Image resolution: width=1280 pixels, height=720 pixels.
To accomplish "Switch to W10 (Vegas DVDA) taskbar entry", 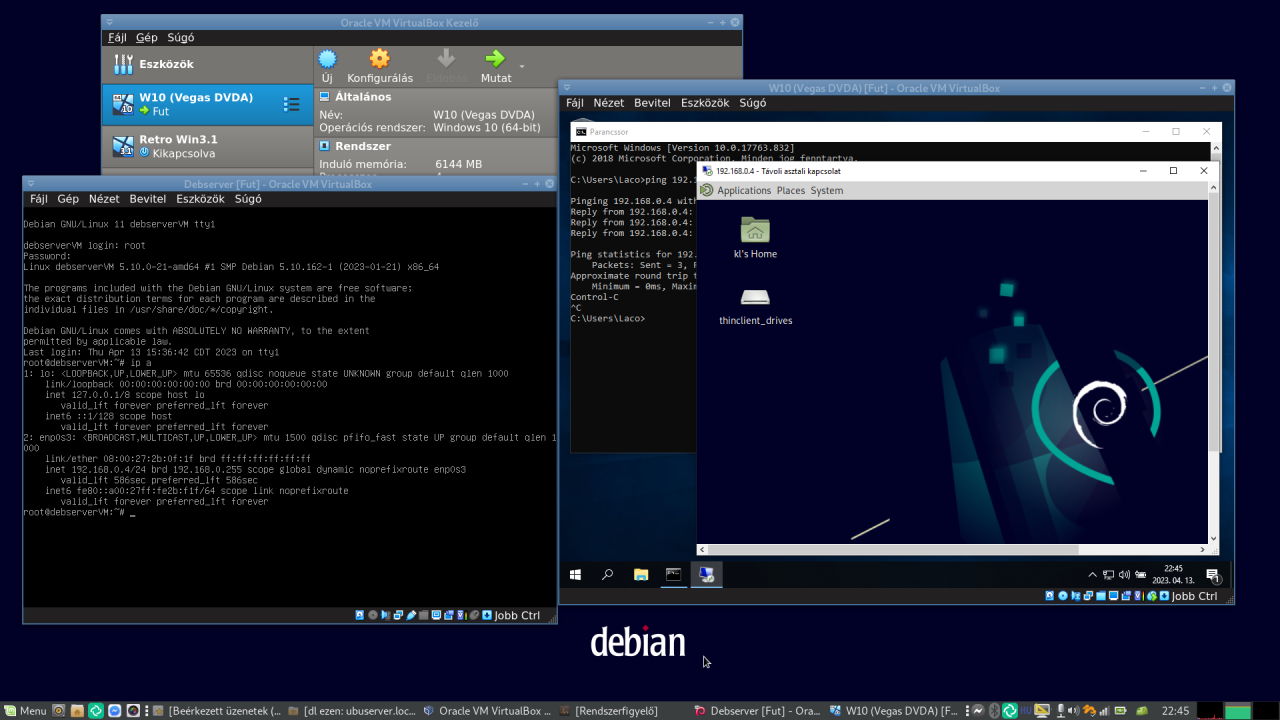I will 893,711.
